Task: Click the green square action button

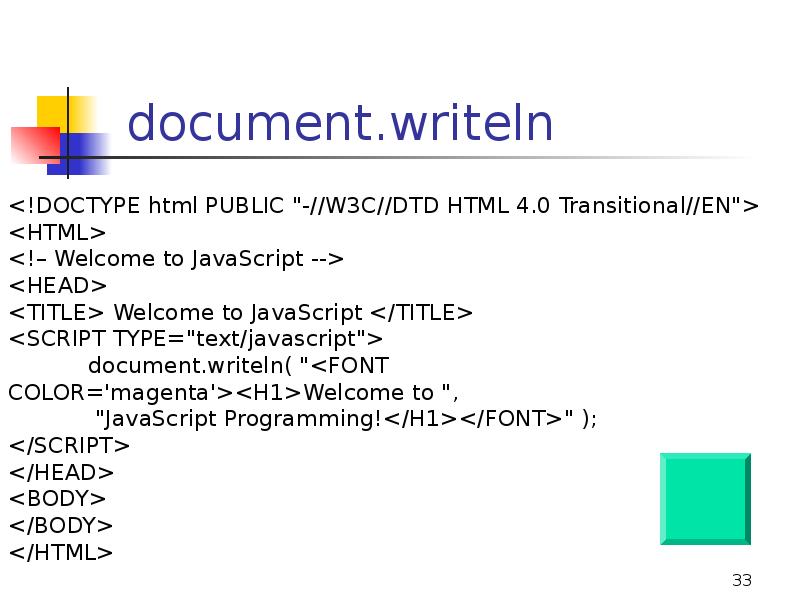Action: [705, 498]
